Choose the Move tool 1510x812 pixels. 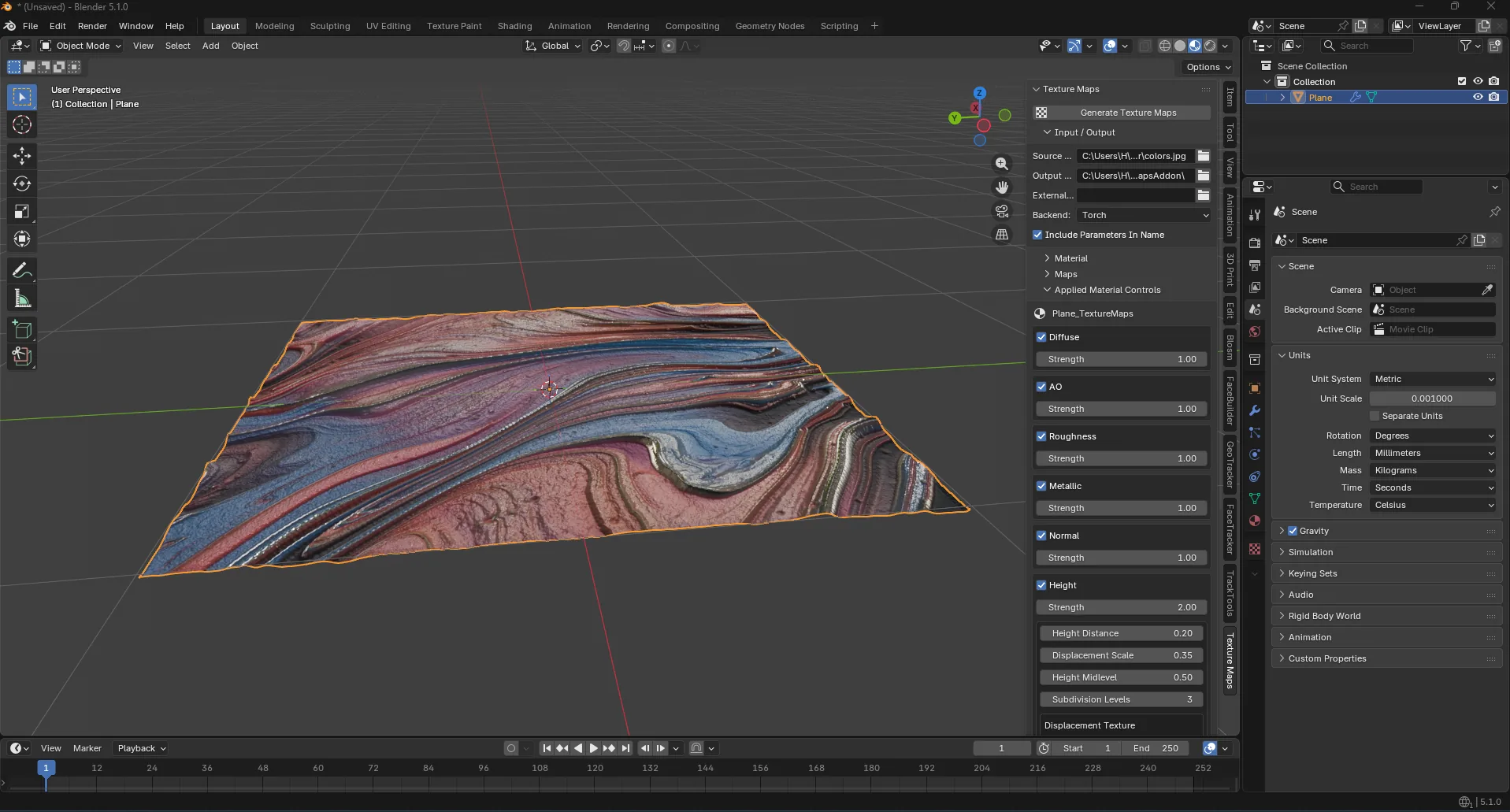(22, 156)
